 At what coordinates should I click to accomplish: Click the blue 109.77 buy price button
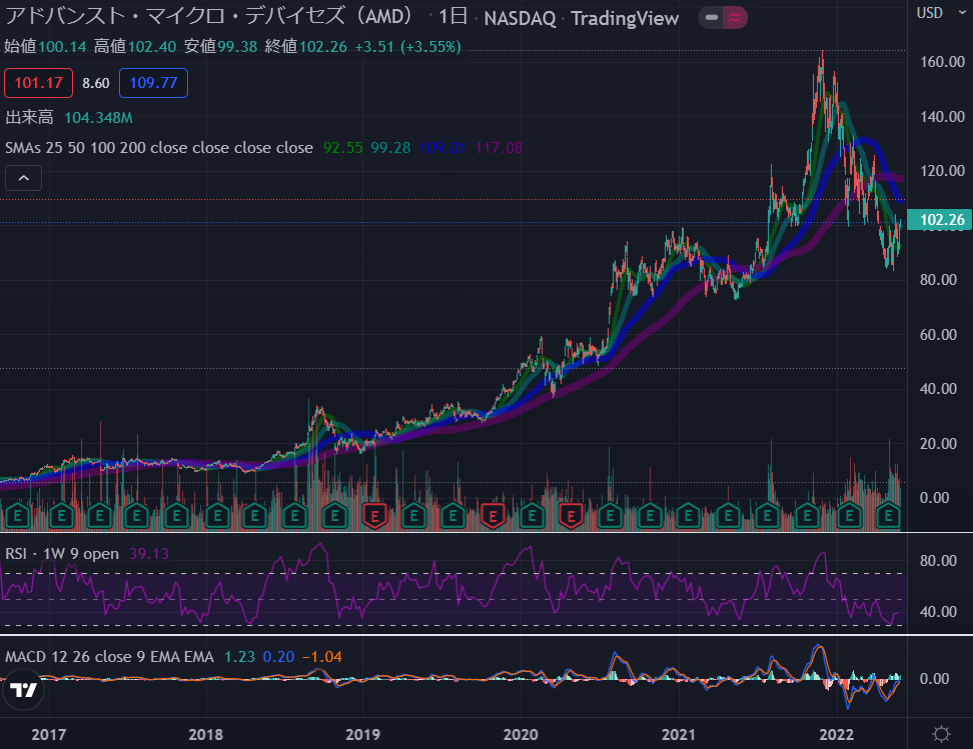tap(153, 83)
